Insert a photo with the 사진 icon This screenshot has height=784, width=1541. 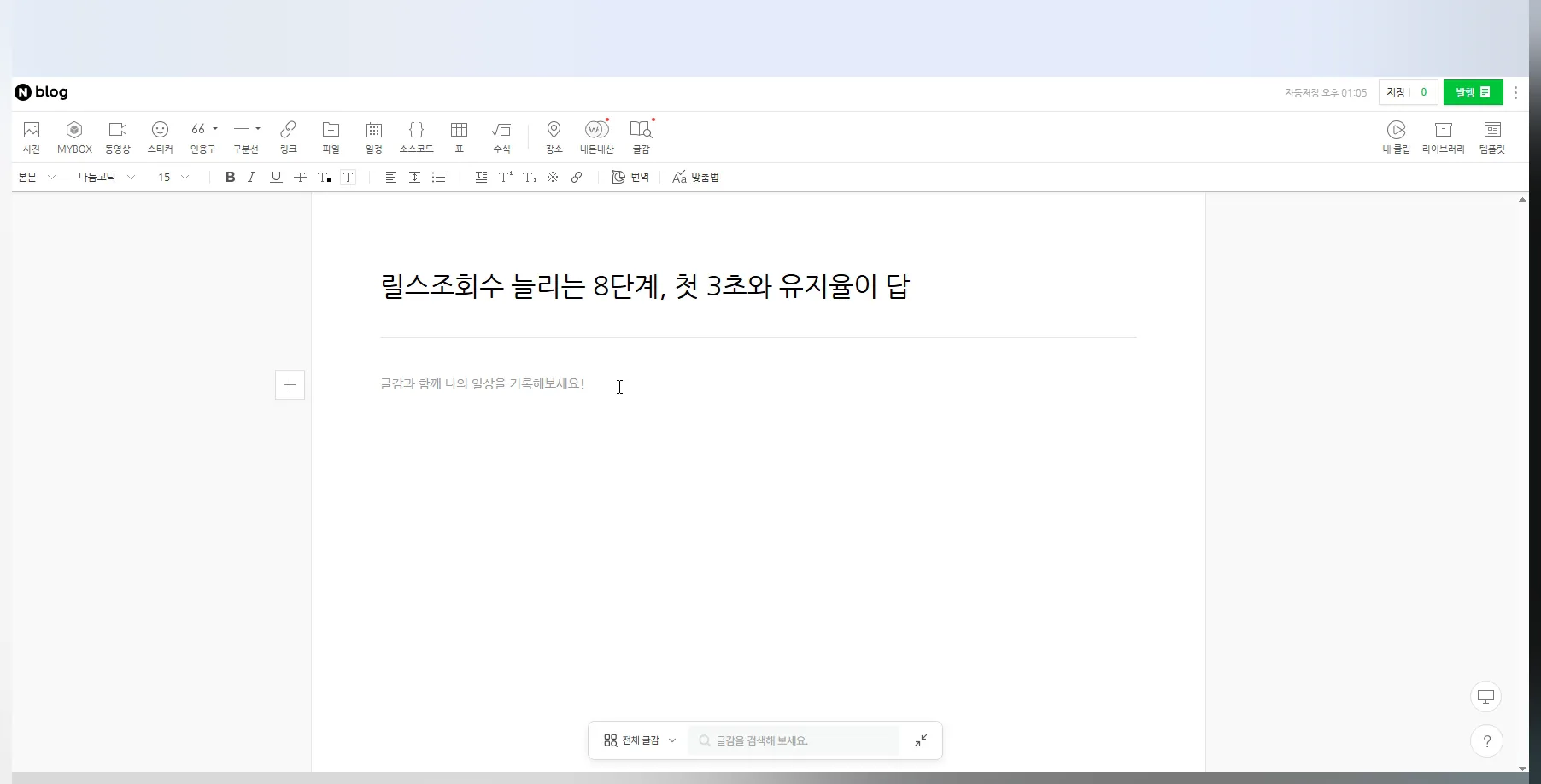point(32,137)
